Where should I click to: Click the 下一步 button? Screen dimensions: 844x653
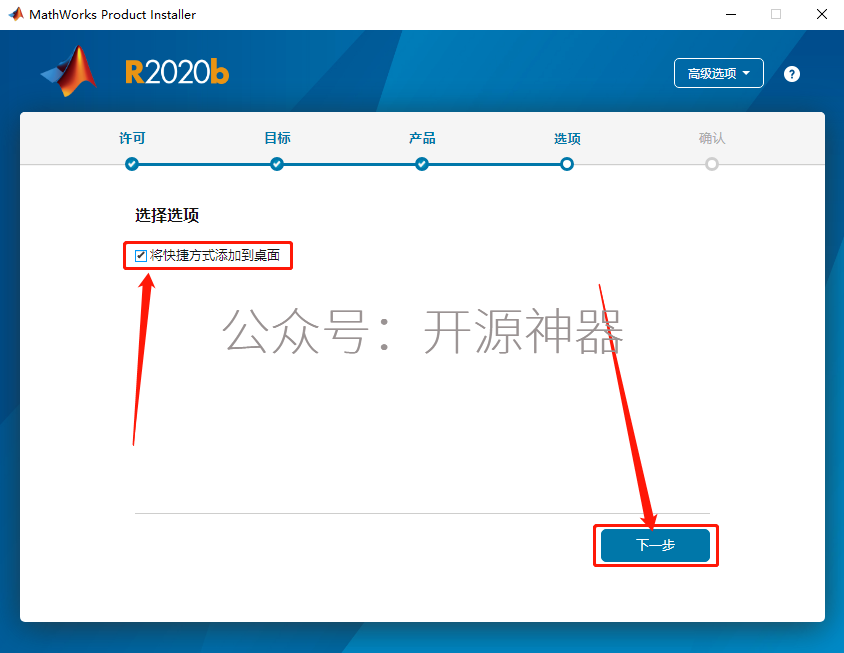click(x=655, y=545)
